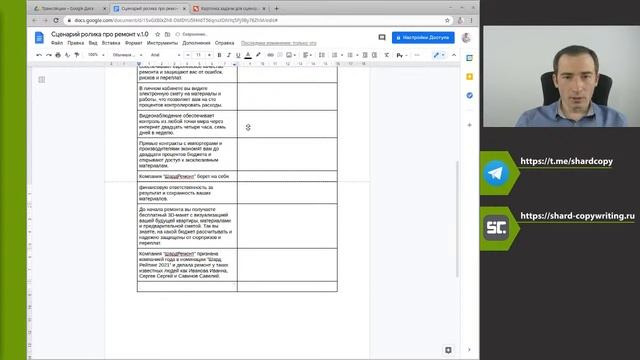The height and width of the screenshot is (360, 640).
Task: Add comment from toolbar
Action: click(280, 55)
